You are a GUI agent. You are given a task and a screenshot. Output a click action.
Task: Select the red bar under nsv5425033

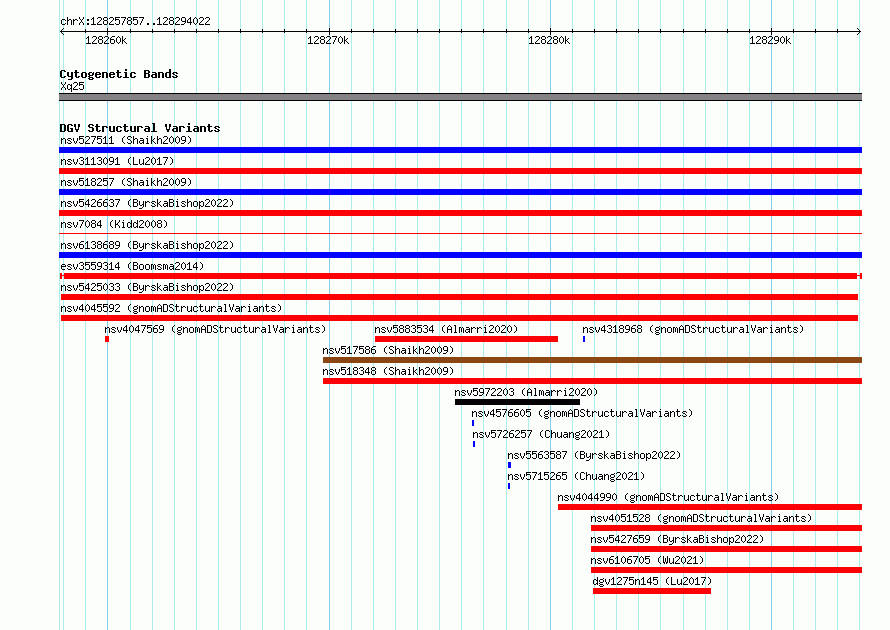point(459,297)
